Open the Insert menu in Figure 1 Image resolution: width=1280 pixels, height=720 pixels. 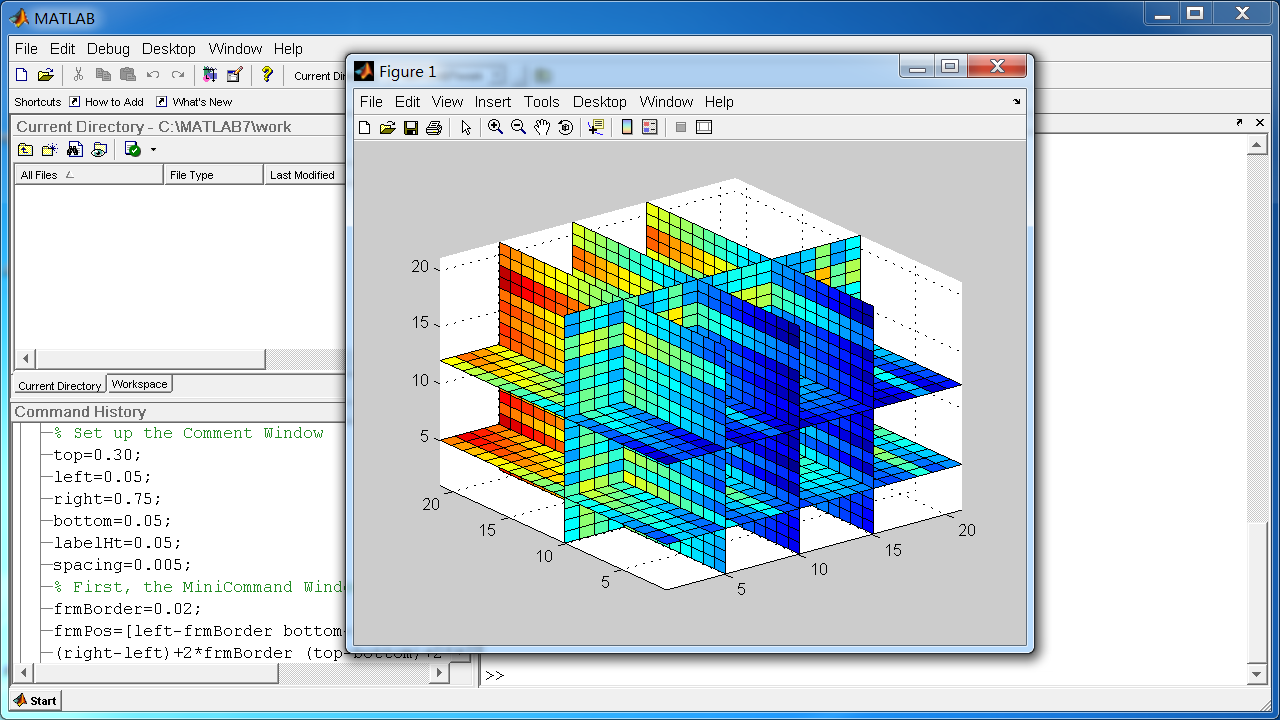pyautogui.click(x=492, y=102)
